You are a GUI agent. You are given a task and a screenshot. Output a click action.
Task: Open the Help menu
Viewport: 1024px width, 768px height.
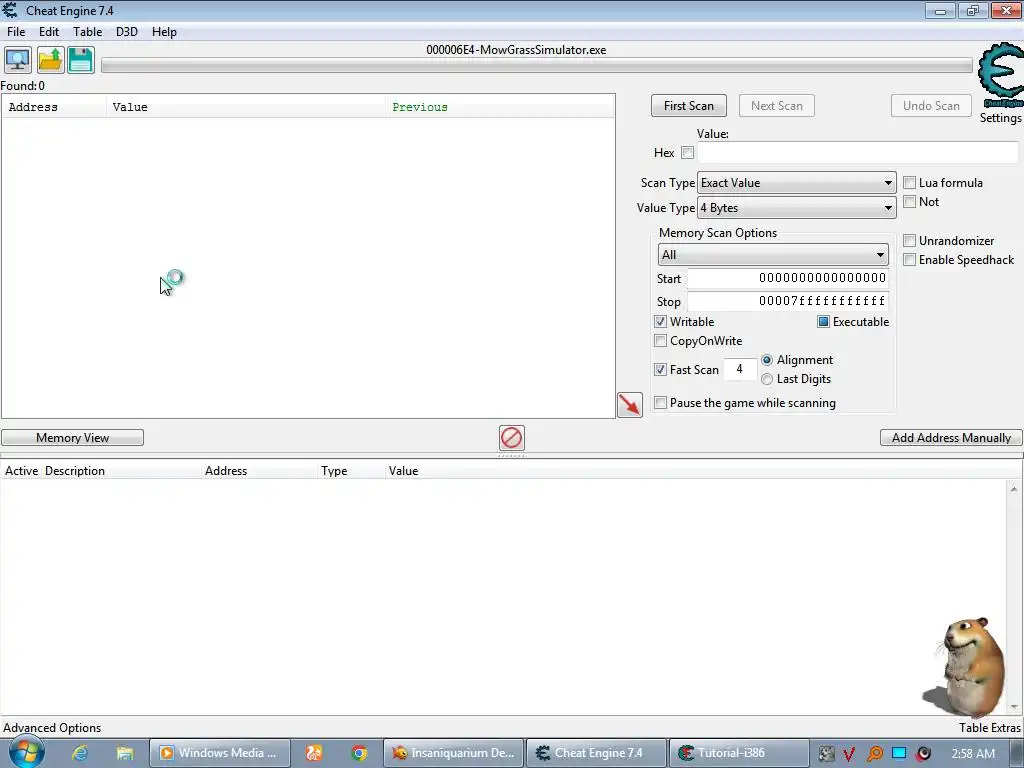point(164,31)
